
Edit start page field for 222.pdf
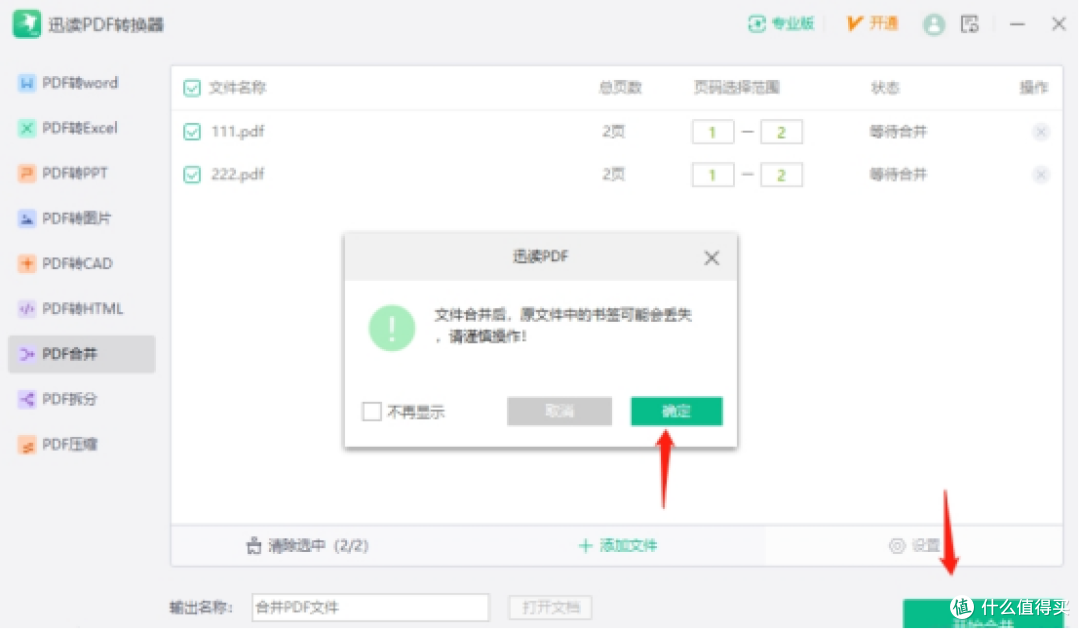(713, 175)
